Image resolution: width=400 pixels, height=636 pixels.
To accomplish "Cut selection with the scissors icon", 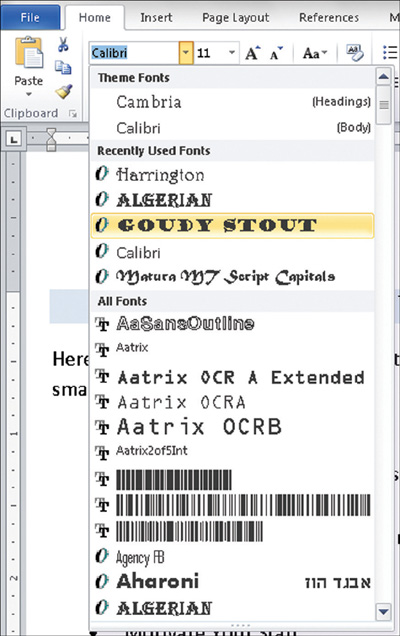I will point(63,44).
